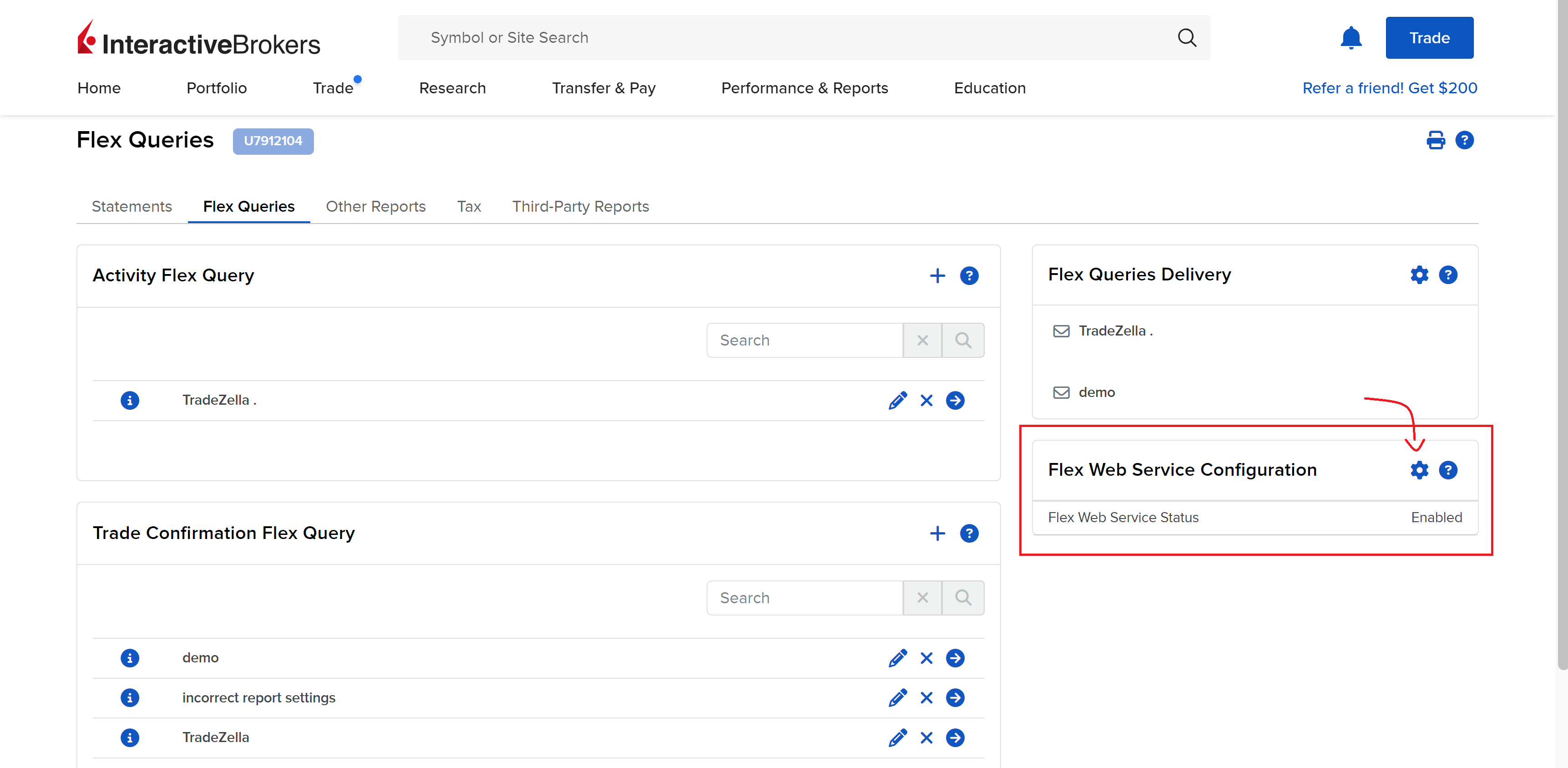This screenshot has height=768, width=1568.
Task: Click the Activity Flex Query search field
Action: click(804, 341)
